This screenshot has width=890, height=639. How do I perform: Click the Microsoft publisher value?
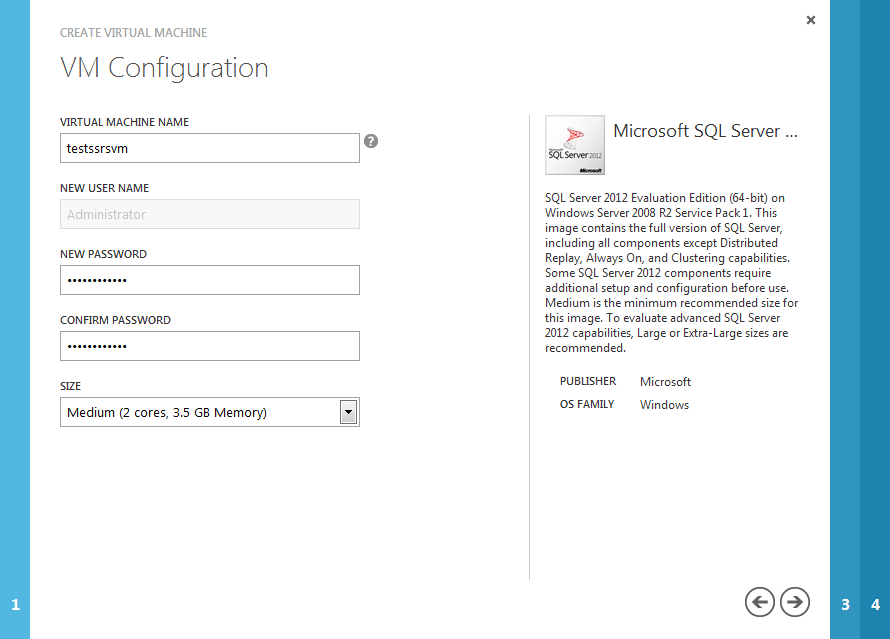[x=665, y=382]
